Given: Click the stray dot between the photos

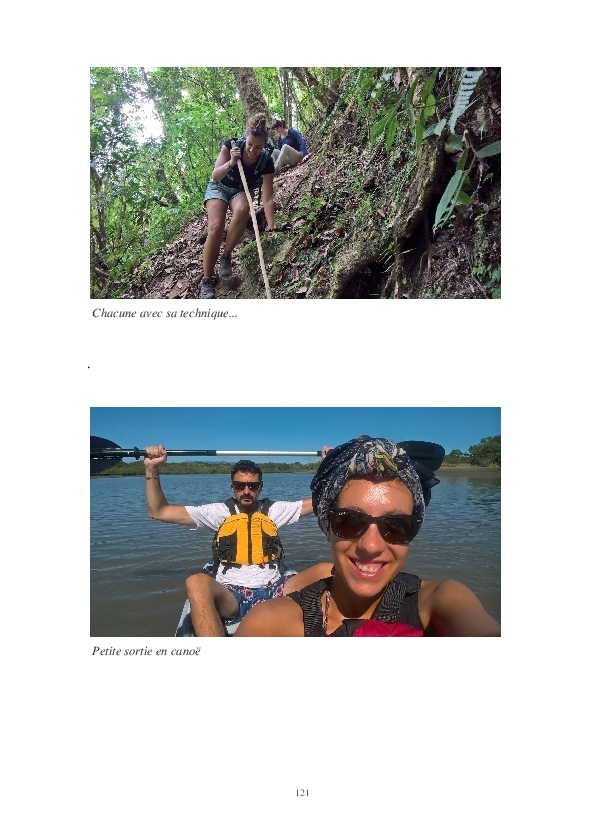Looking at the screenshot, I should (89, 367).
